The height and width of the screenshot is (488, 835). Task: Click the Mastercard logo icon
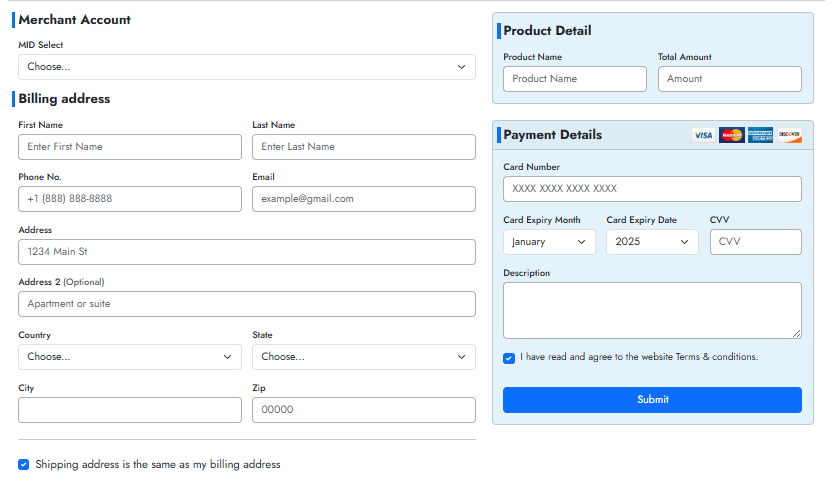click(x=732, y=135)
